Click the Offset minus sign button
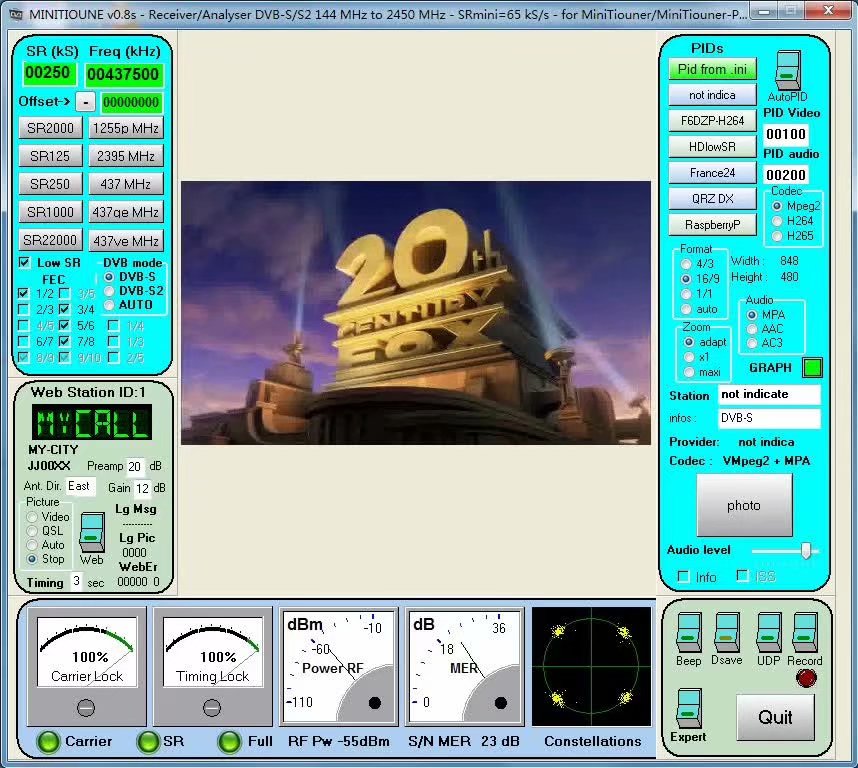The width and height of the screenshot is (858, 768). point(85,102)
